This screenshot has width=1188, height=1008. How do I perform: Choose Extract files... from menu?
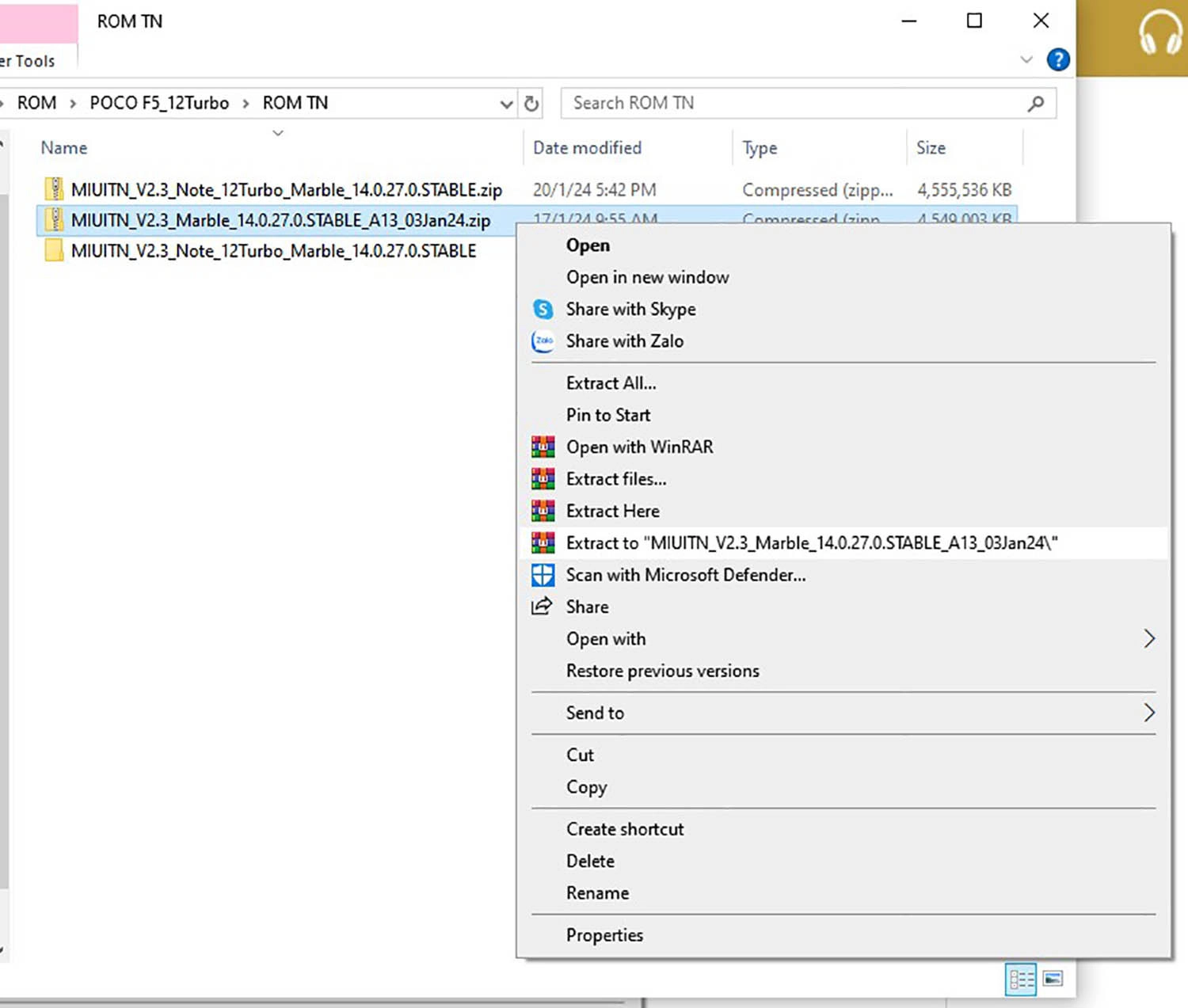[615, 479]
